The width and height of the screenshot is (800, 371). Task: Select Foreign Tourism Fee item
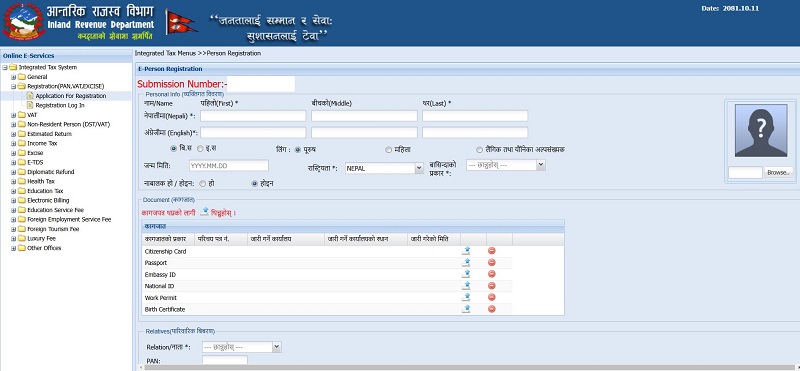point(53,229)
